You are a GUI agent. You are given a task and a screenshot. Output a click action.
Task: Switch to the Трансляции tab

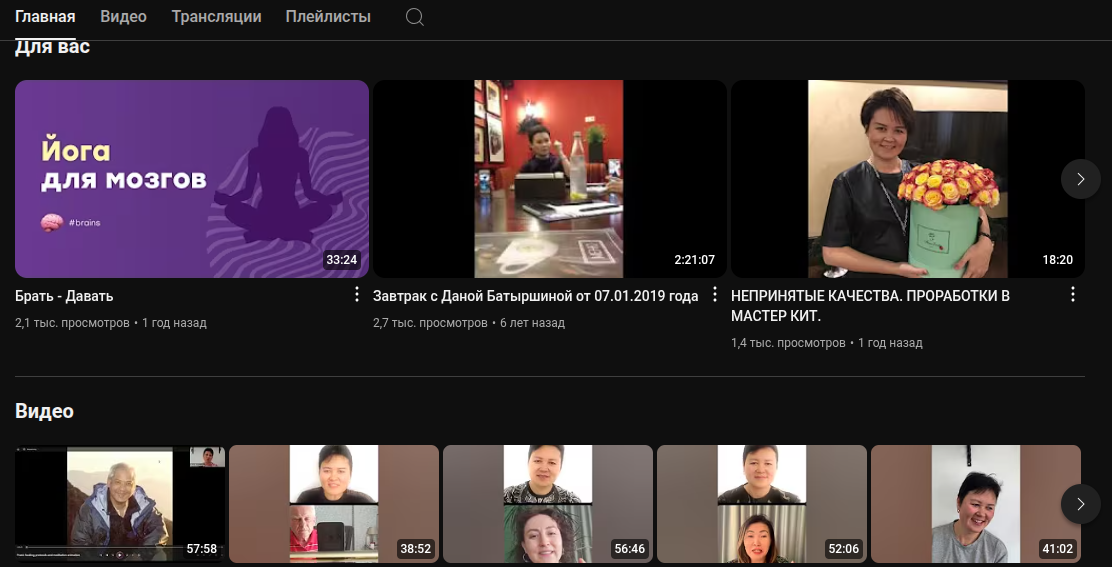point(216,16)
